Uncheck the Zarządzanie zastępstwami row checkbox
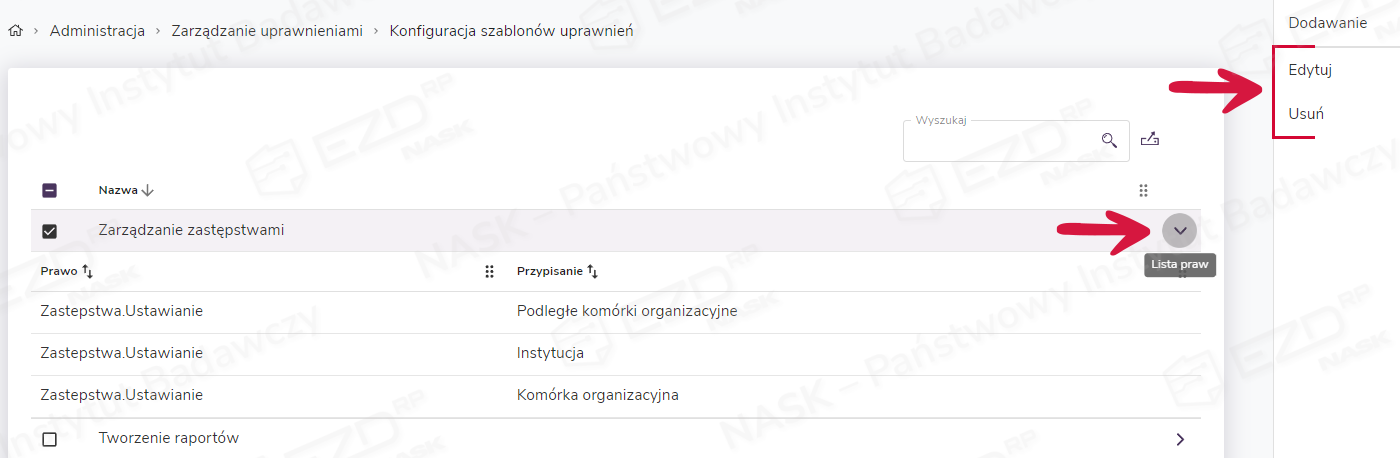 (x=49, y=231)
